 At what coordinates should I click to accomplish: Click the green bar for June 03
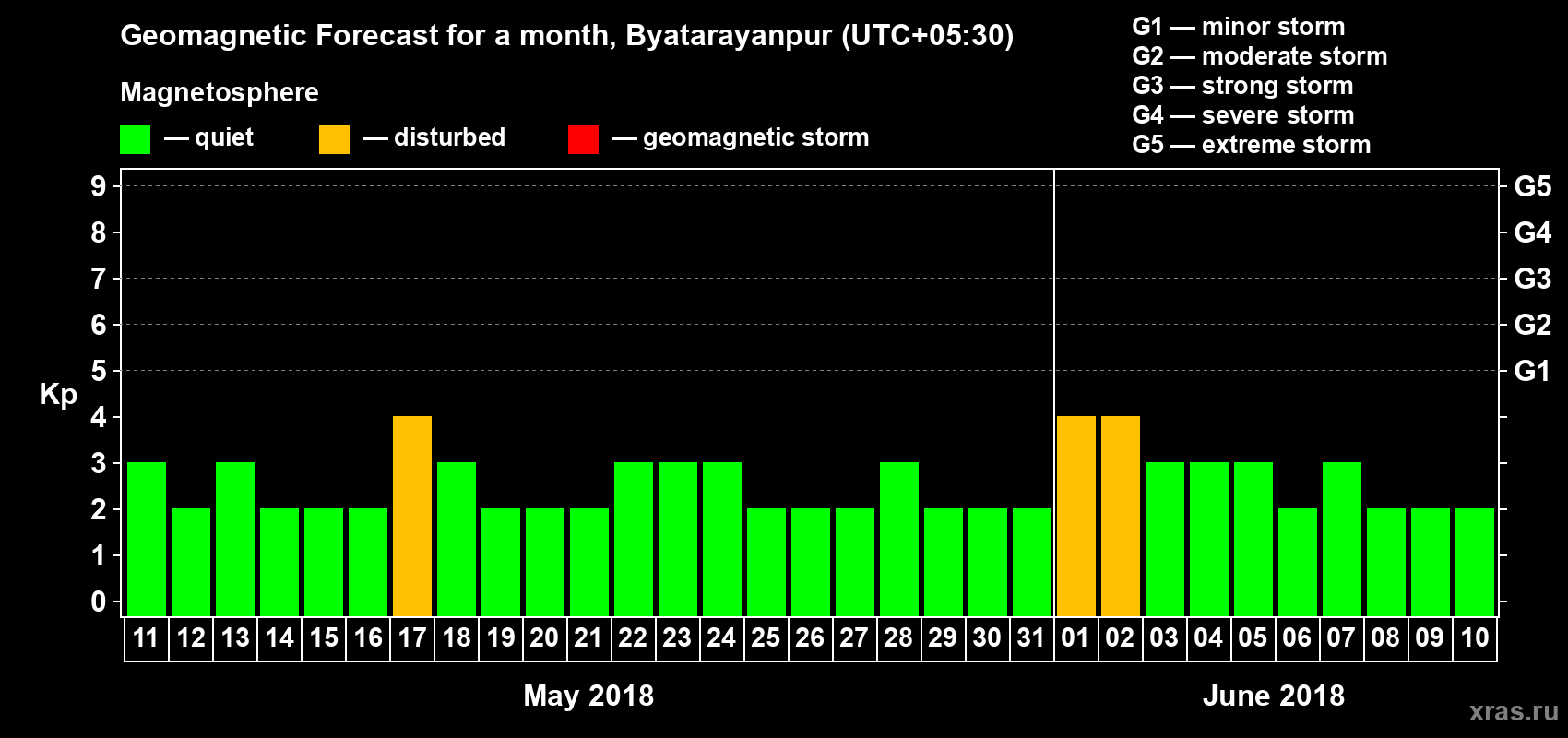(1165, 539)
